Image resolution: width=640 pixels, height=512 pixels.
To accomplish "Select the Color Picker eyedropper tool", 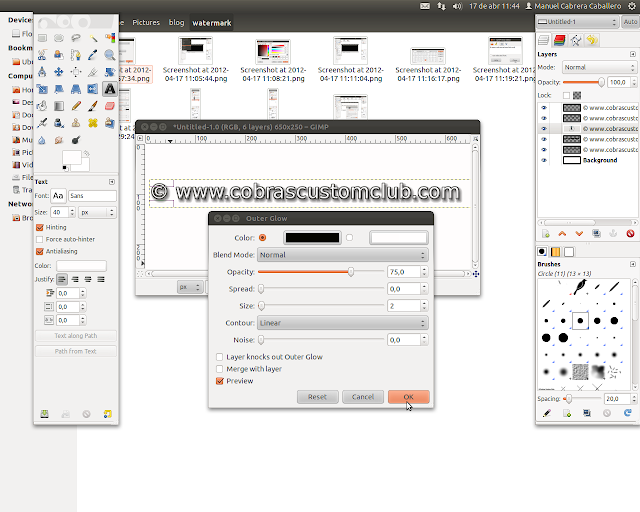I will click(x=93, y=55).
